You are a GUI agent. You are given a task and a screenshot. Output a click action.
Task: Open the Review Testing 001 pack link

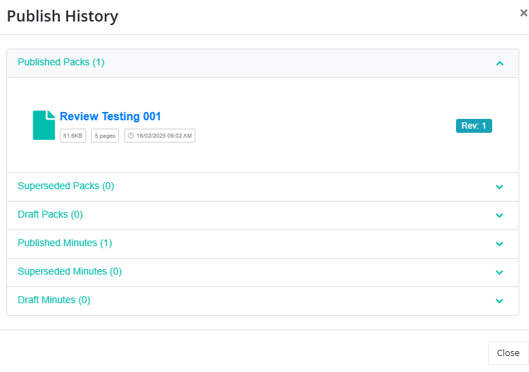(110, 116)
